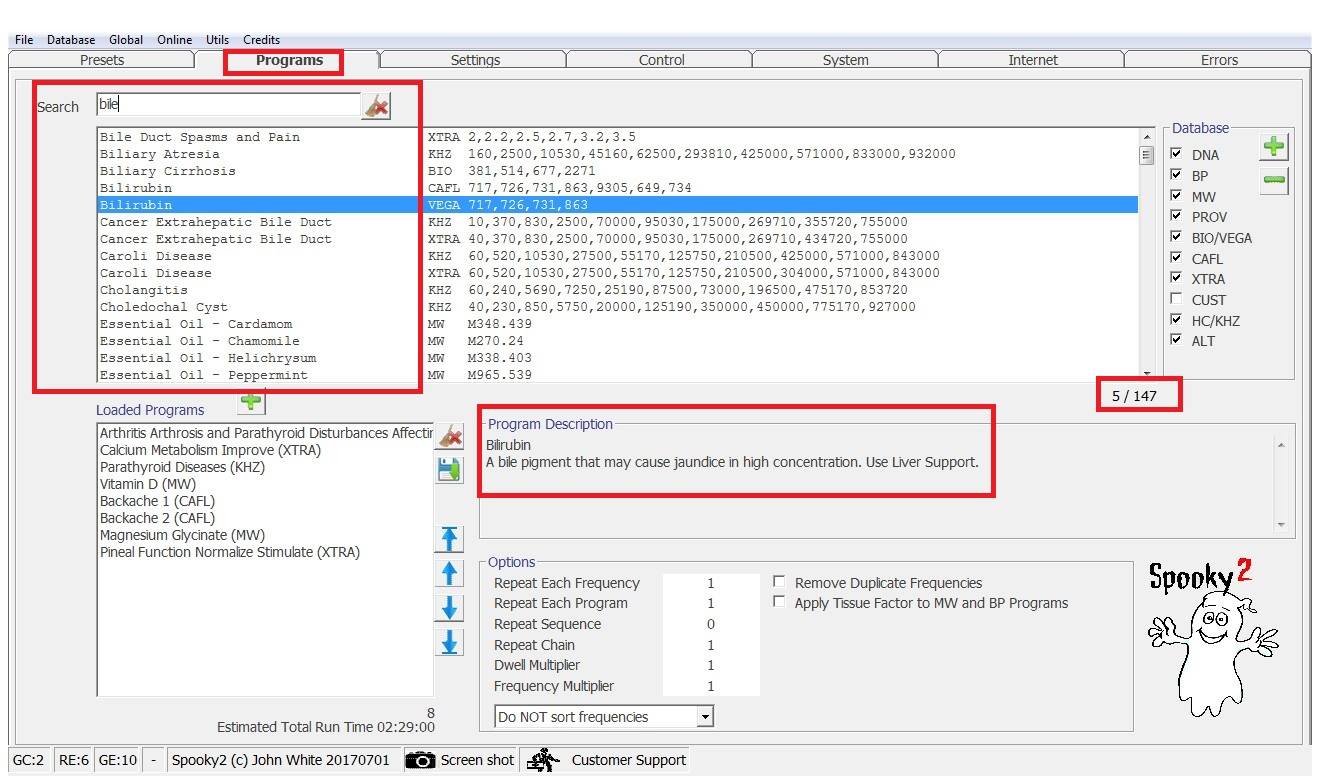Edit the Repeat Each Program value
Screen dimensions: 1320x784
[x=711, y=603]
